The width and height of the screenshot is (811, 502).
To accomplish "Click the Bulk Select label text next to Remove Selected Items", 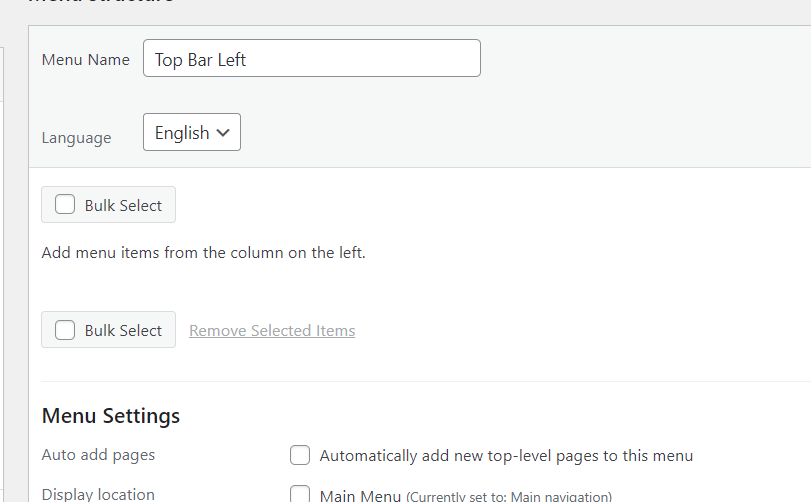I will pos(123,331).
